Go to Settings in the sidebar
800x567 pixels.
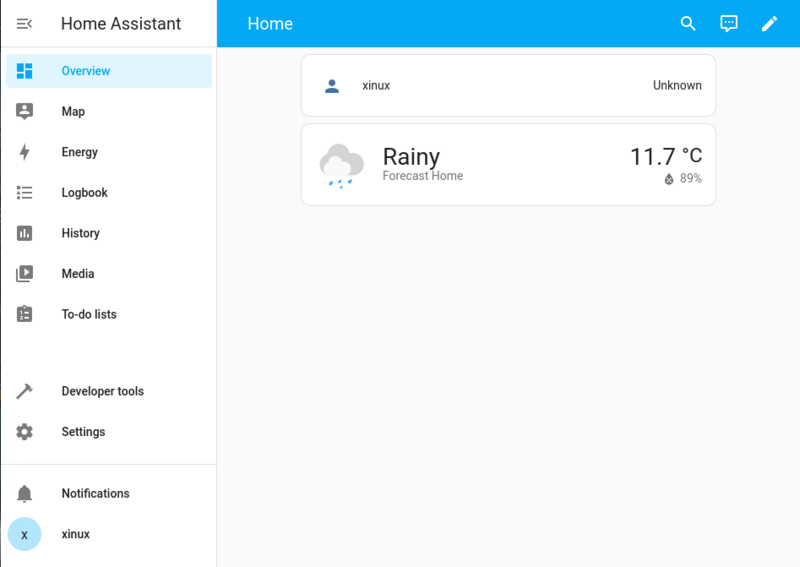[82, 432]
